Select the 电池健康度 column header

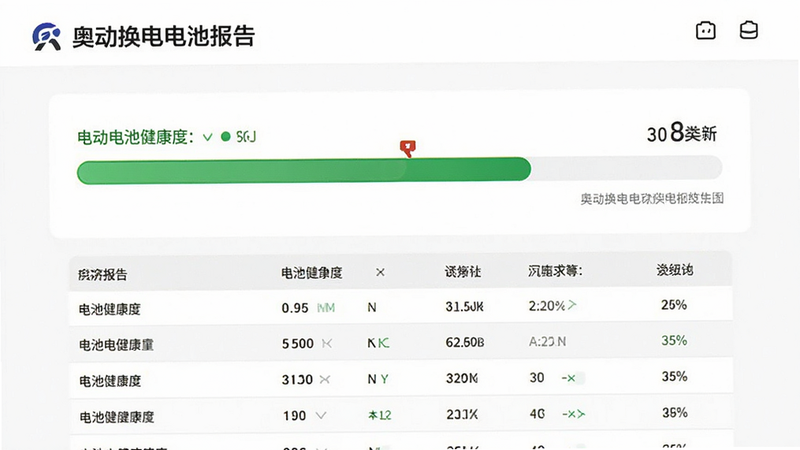click(x=312, y=273)
